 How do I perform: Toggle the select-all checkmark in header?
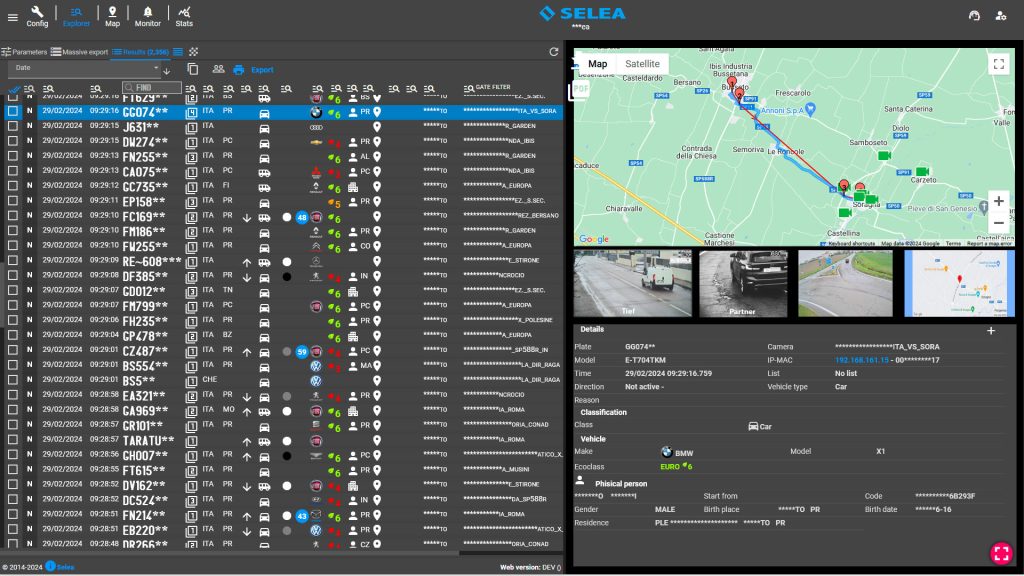(x=14, y=89)
